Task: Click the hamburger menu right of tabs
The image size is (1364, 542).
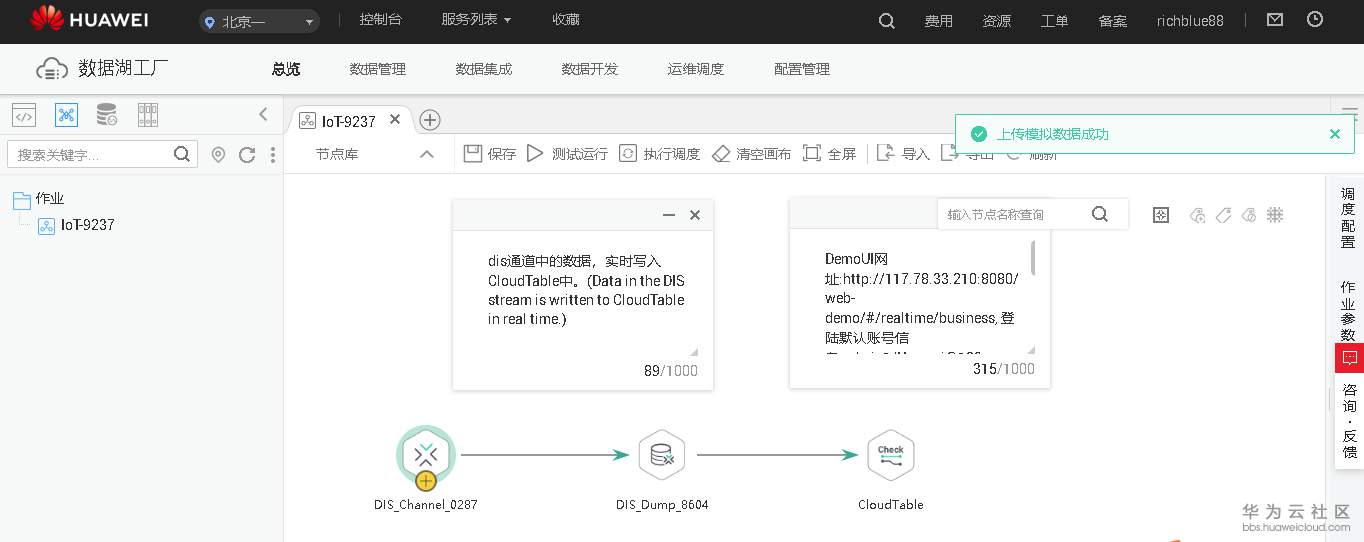Action: [1349, 112]
